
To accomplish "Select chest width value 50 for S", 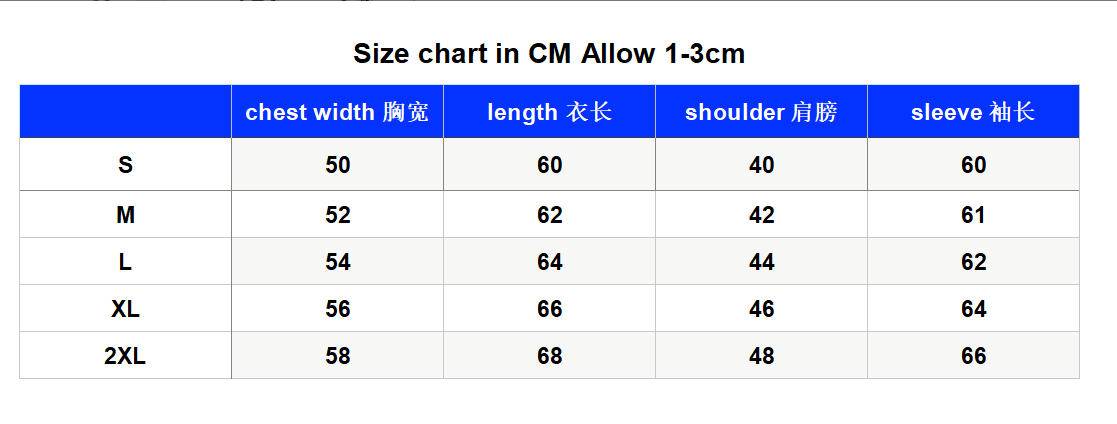I will (338, 165).
